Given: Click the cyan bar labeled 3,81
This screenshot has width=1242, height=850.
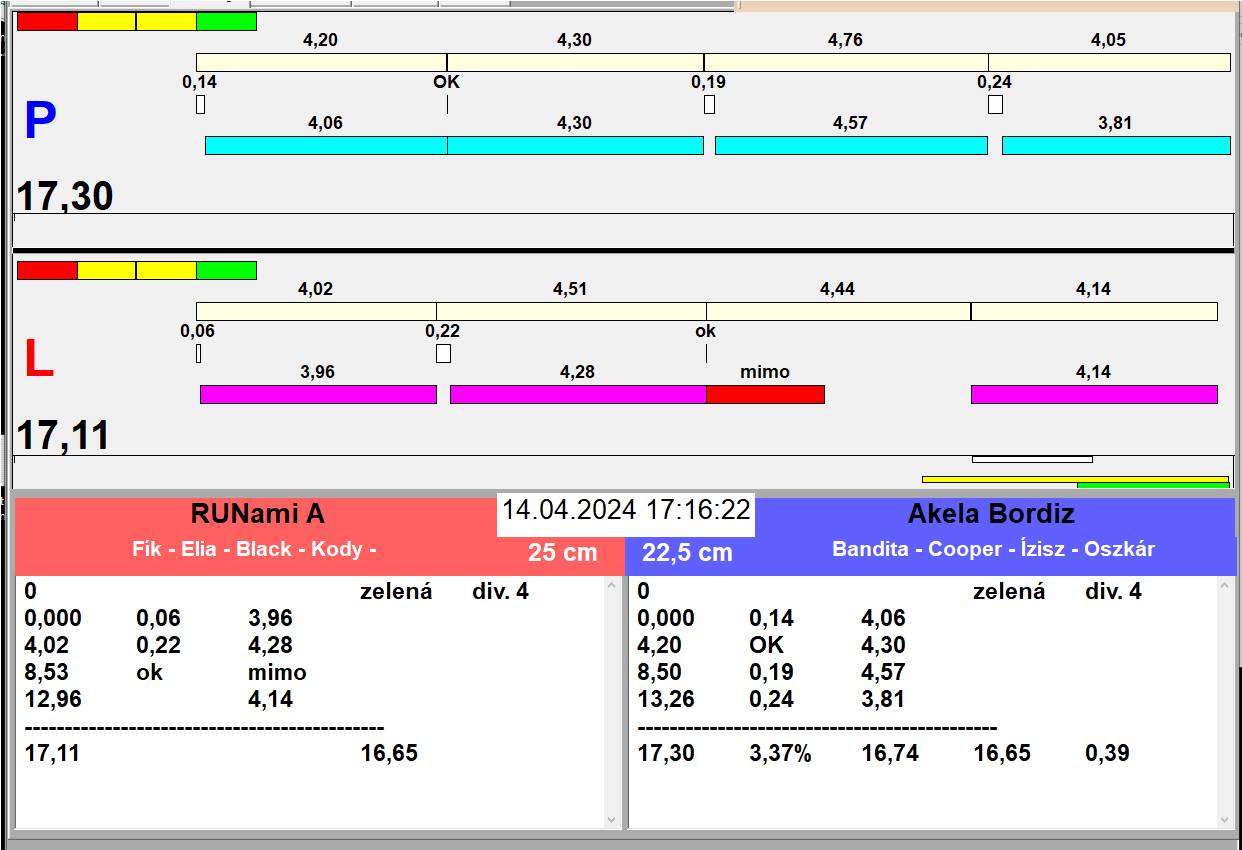Looking at the screenshot, I should click(1116, 145).
